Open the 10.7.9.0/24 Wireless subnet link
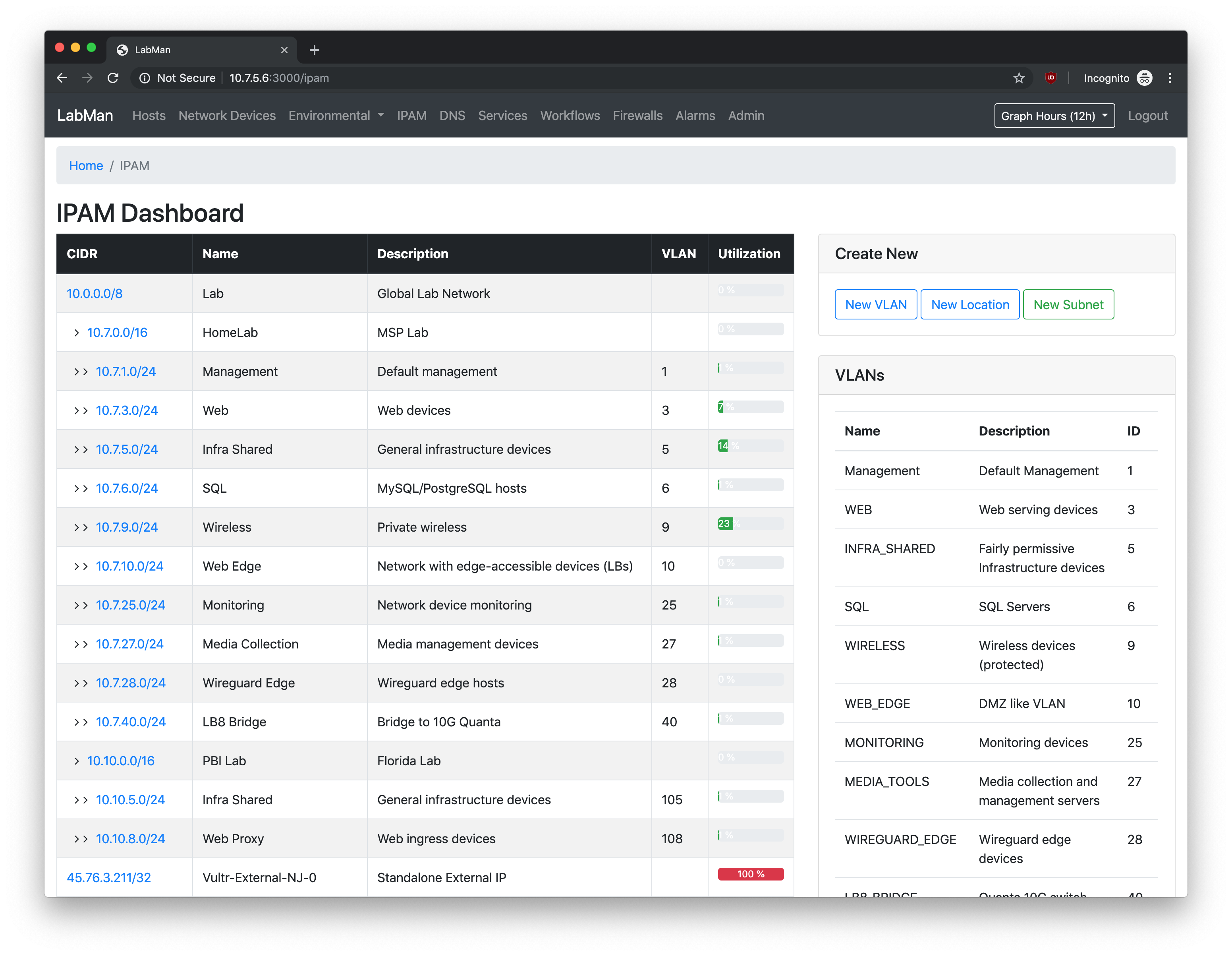This screenshot has height=956, width=1232. [126, 527]
